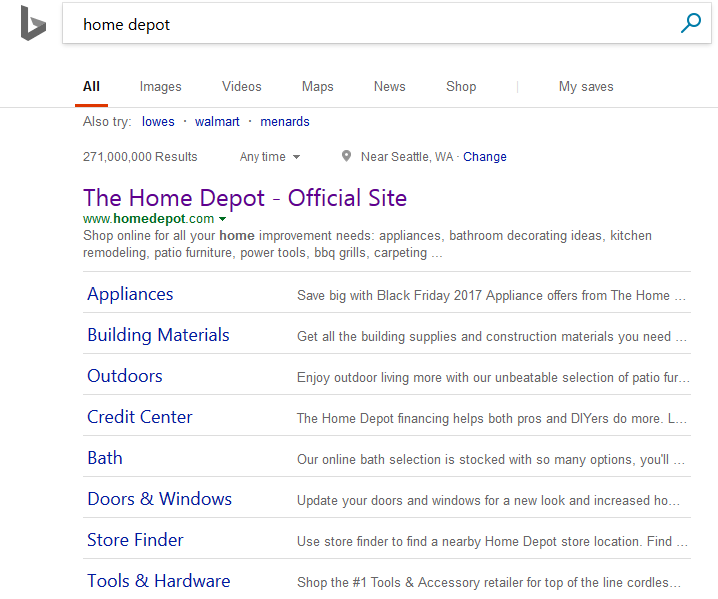Open the Appliances sitelink
The height and width of the screenshot is (599, 718).
coord(130,294)
